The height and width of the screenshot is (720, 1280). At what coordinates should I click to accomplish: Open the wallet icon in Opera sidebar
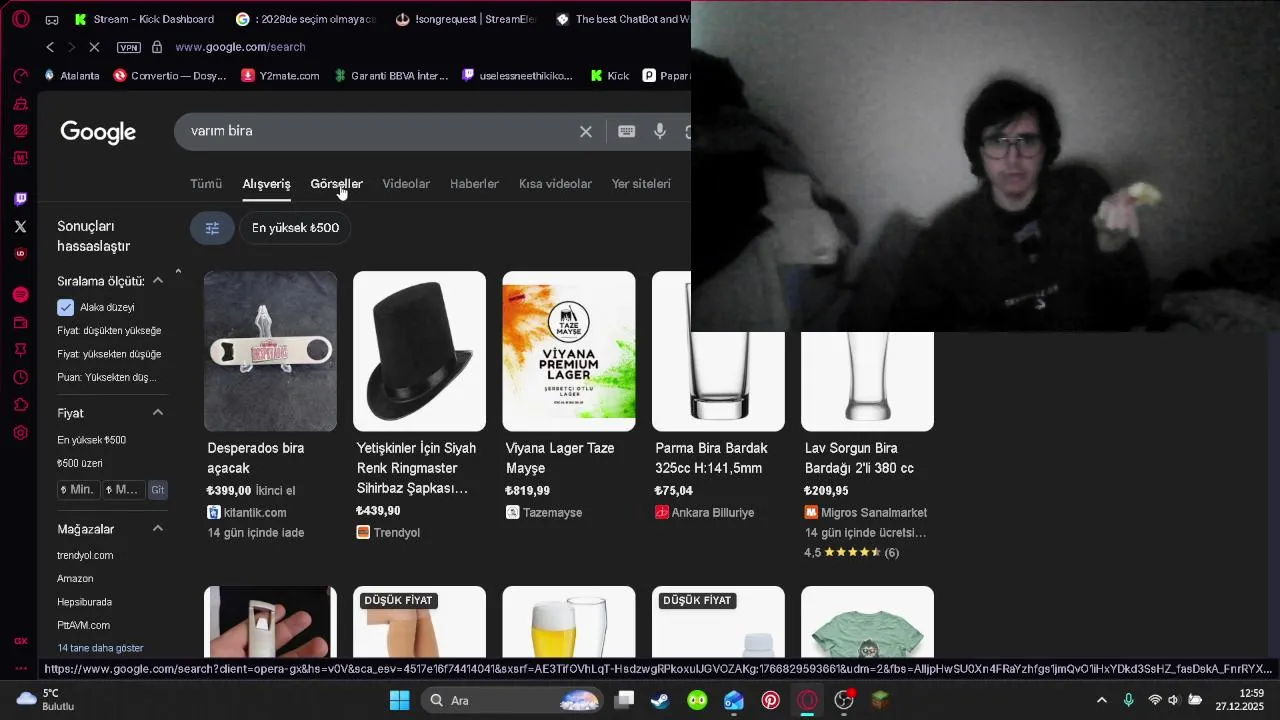[20, 322]
